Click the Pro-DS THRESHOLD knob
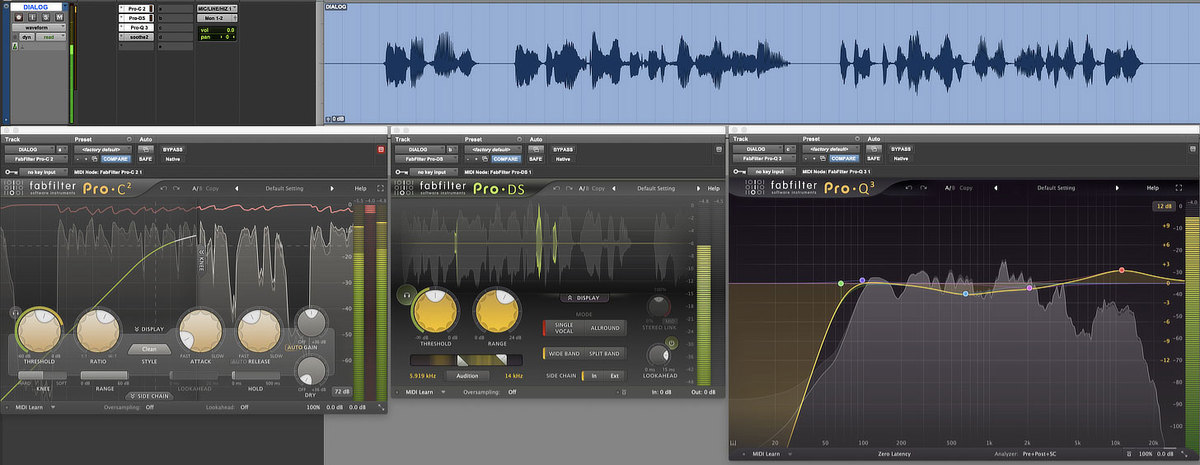 [x=435, y=310]
